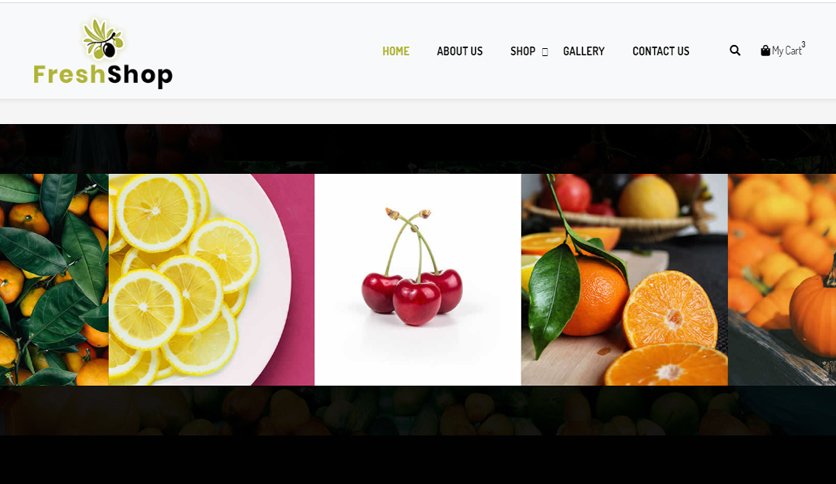Click the olive branch logo icon
This screenshot has width=836, height=484.
click(103, 39)
